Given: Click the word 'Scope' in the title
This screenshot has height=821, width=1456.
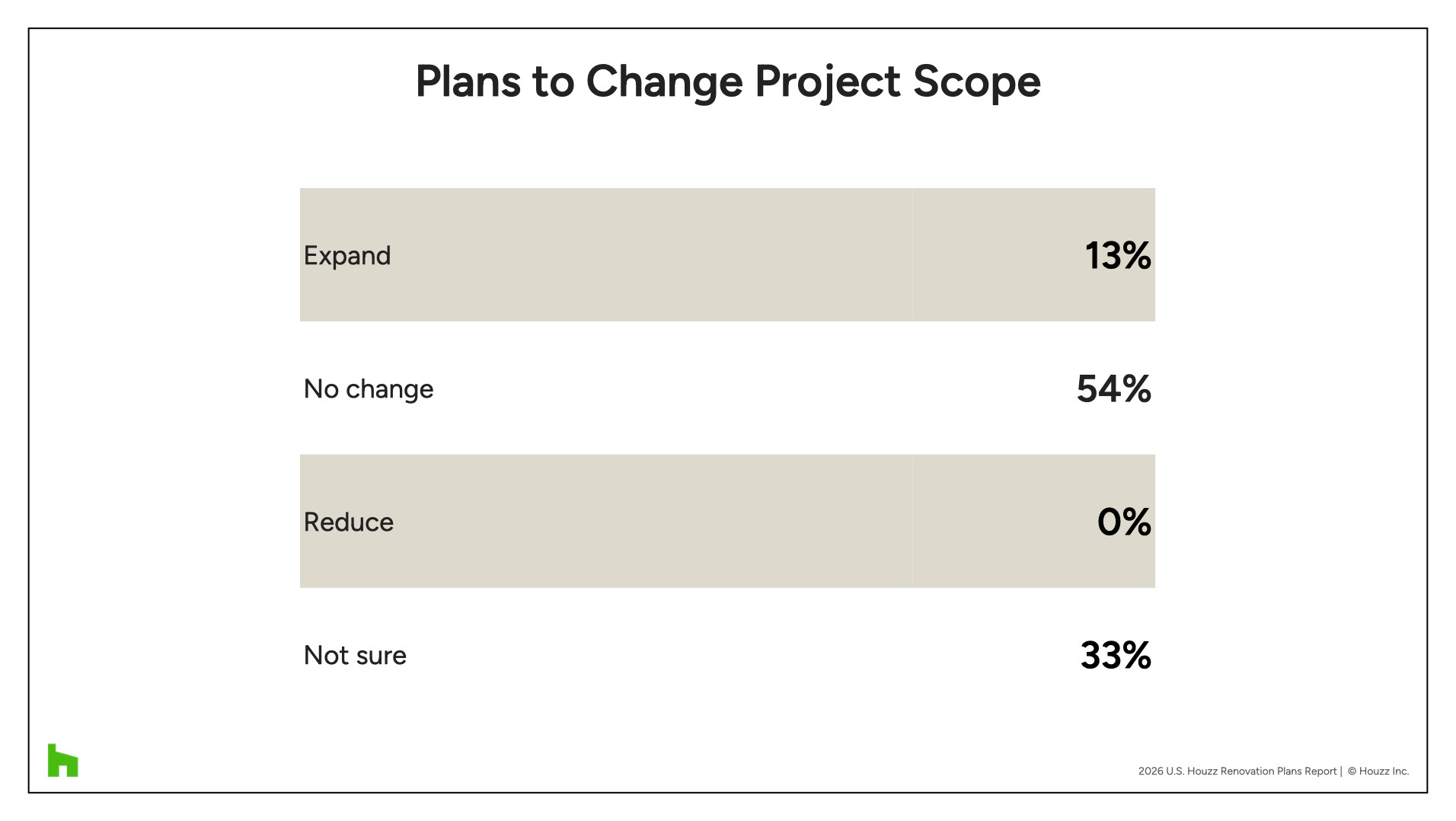Looking at the screenshot, I should [x=976, y=81].
